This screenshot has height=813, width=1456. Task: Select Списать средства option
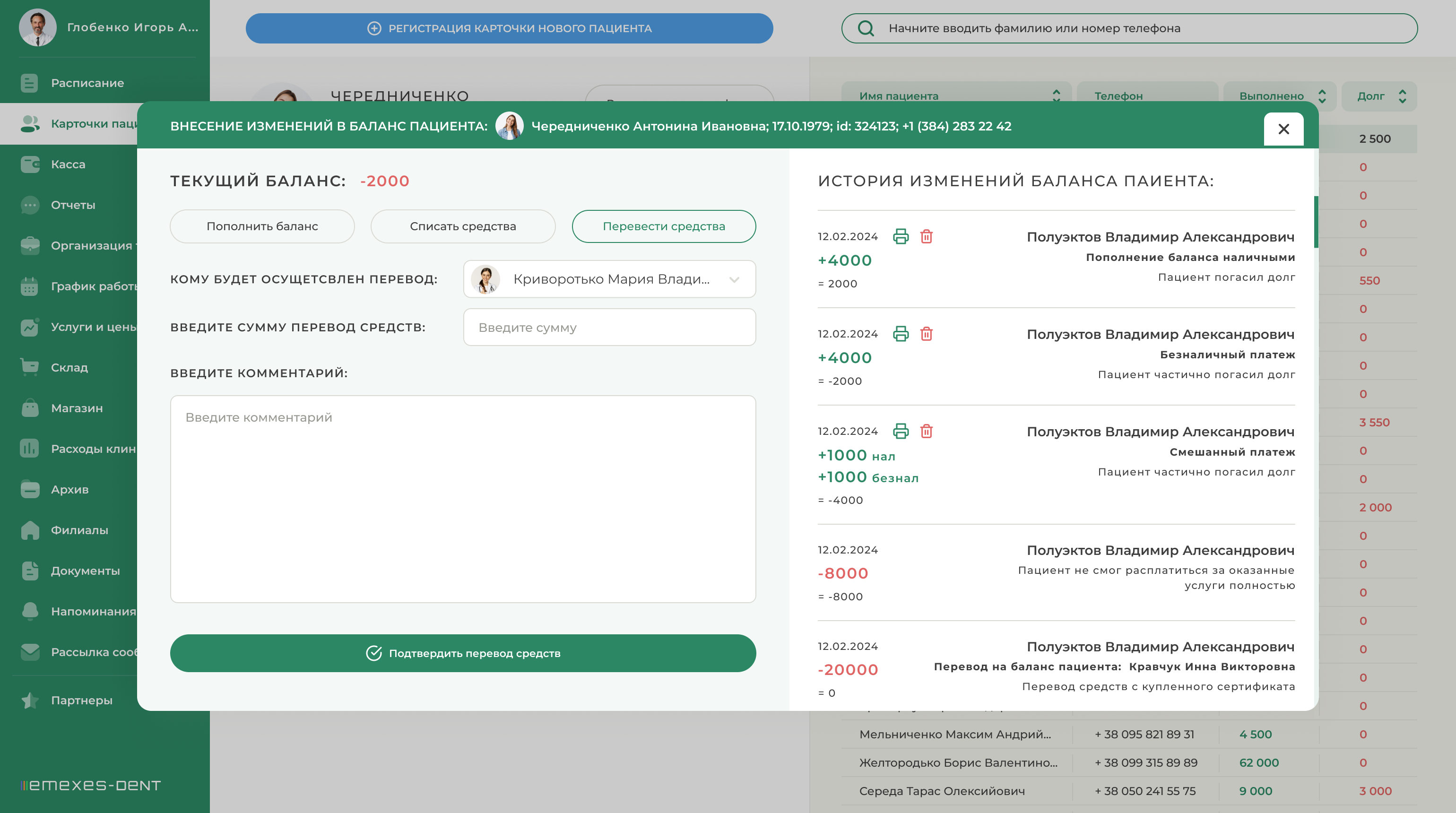(463, 226)
